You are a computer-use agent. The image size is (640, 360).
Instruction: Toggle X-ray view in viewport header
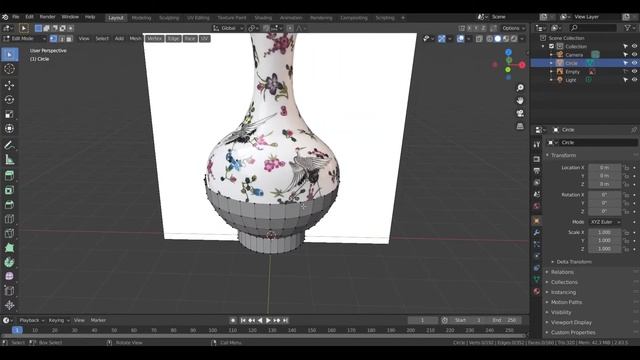coord(479,38)
